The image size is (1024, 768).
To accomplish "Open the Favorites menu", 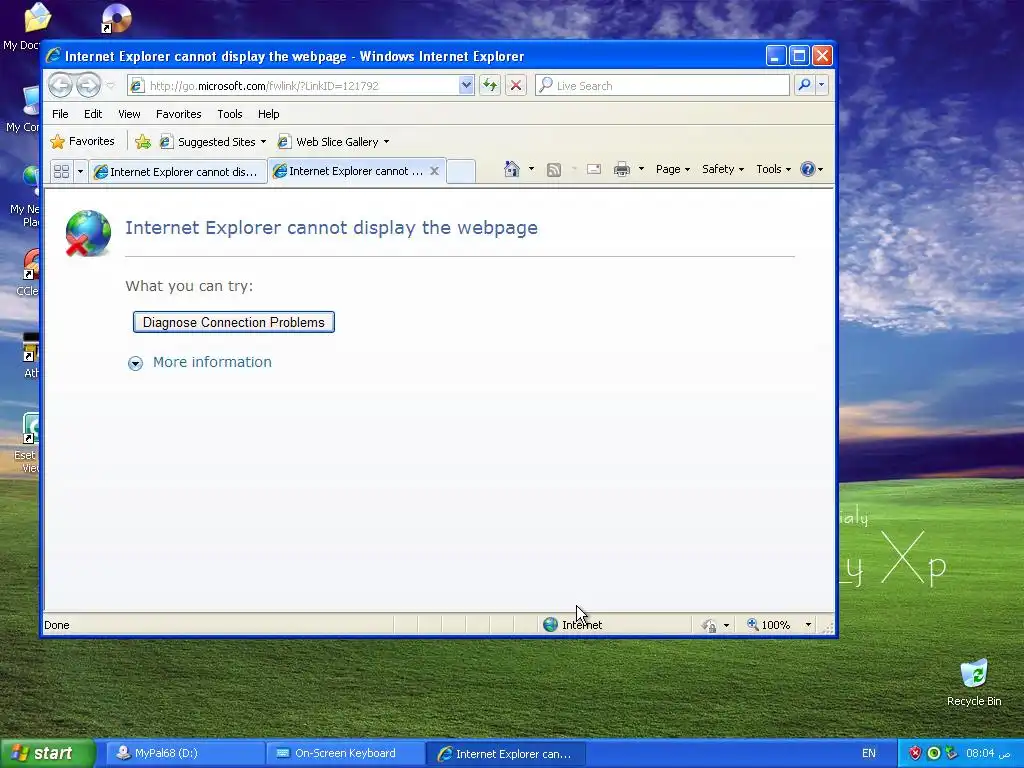I will 178,114.
